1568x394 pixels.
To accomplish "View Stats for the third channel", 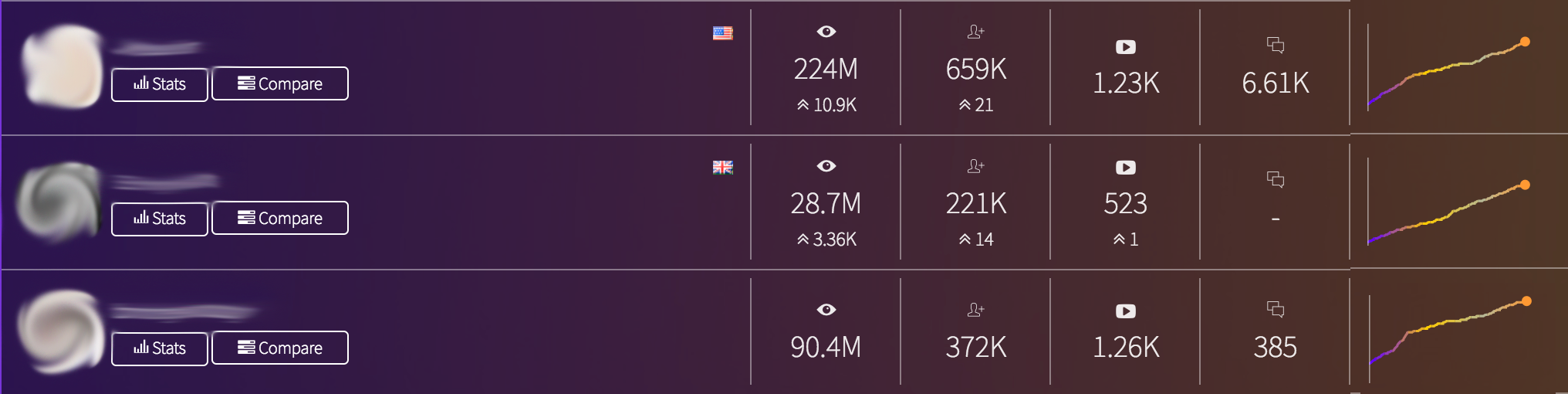I will pos(160,348).
